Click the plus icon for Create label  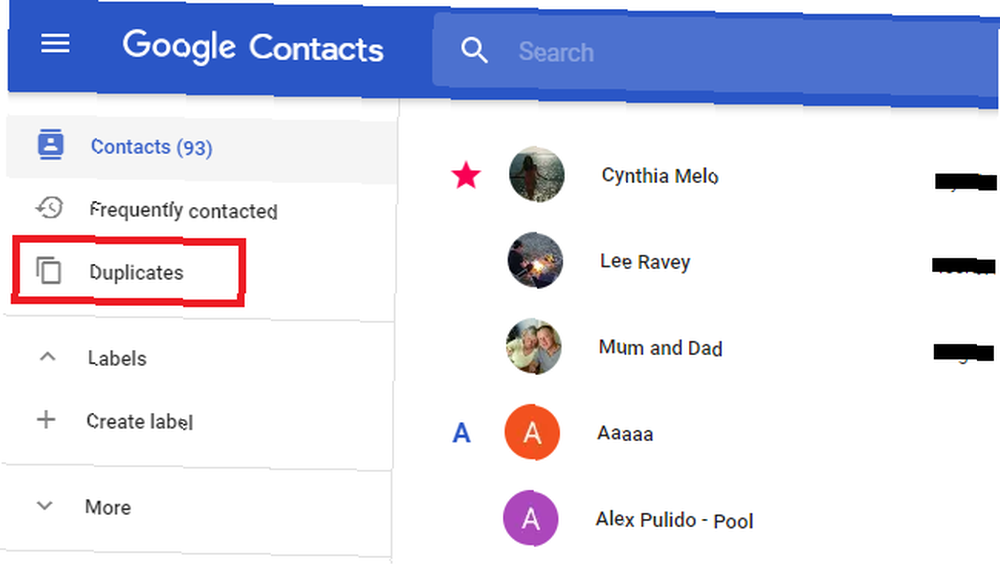tap(46, 420)
